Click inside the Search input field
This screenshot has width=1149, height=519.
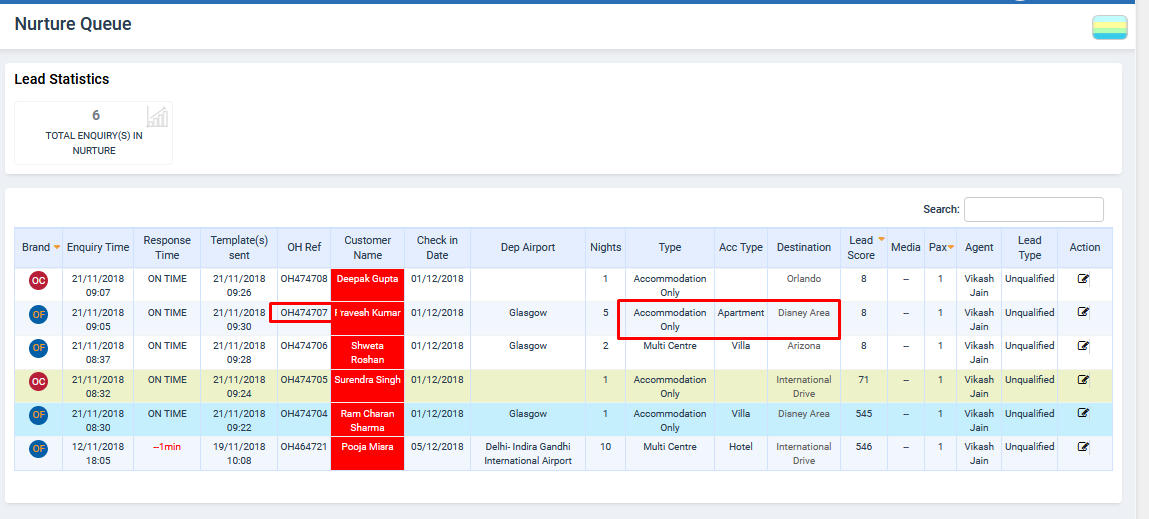(x=1033, y=210)
